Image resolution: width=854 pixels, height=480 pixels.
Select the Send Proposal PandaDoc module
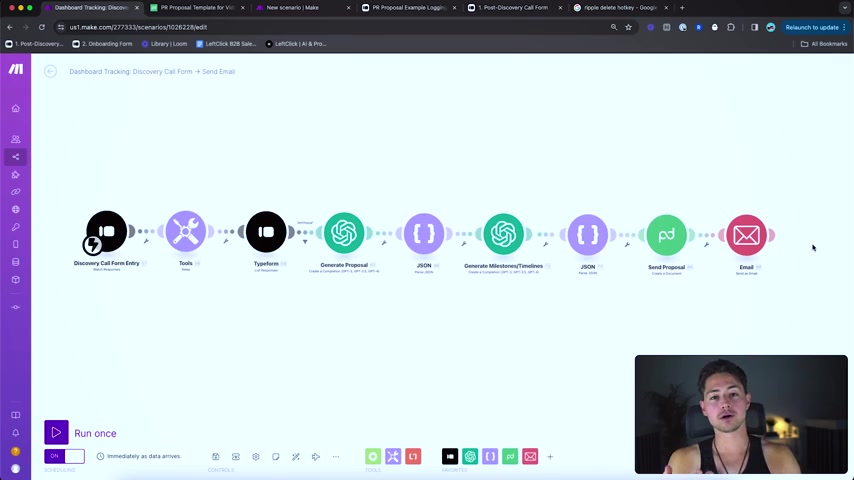pyautogui.click(x=666, y=234)
